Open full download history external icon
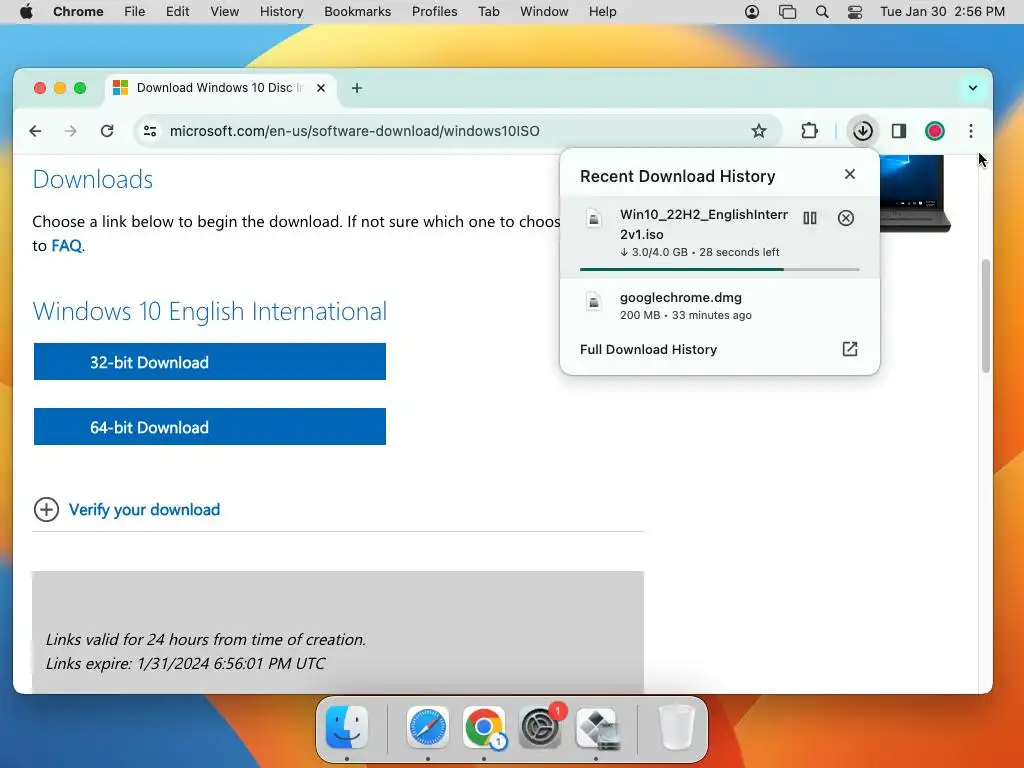 pos(850,349)
